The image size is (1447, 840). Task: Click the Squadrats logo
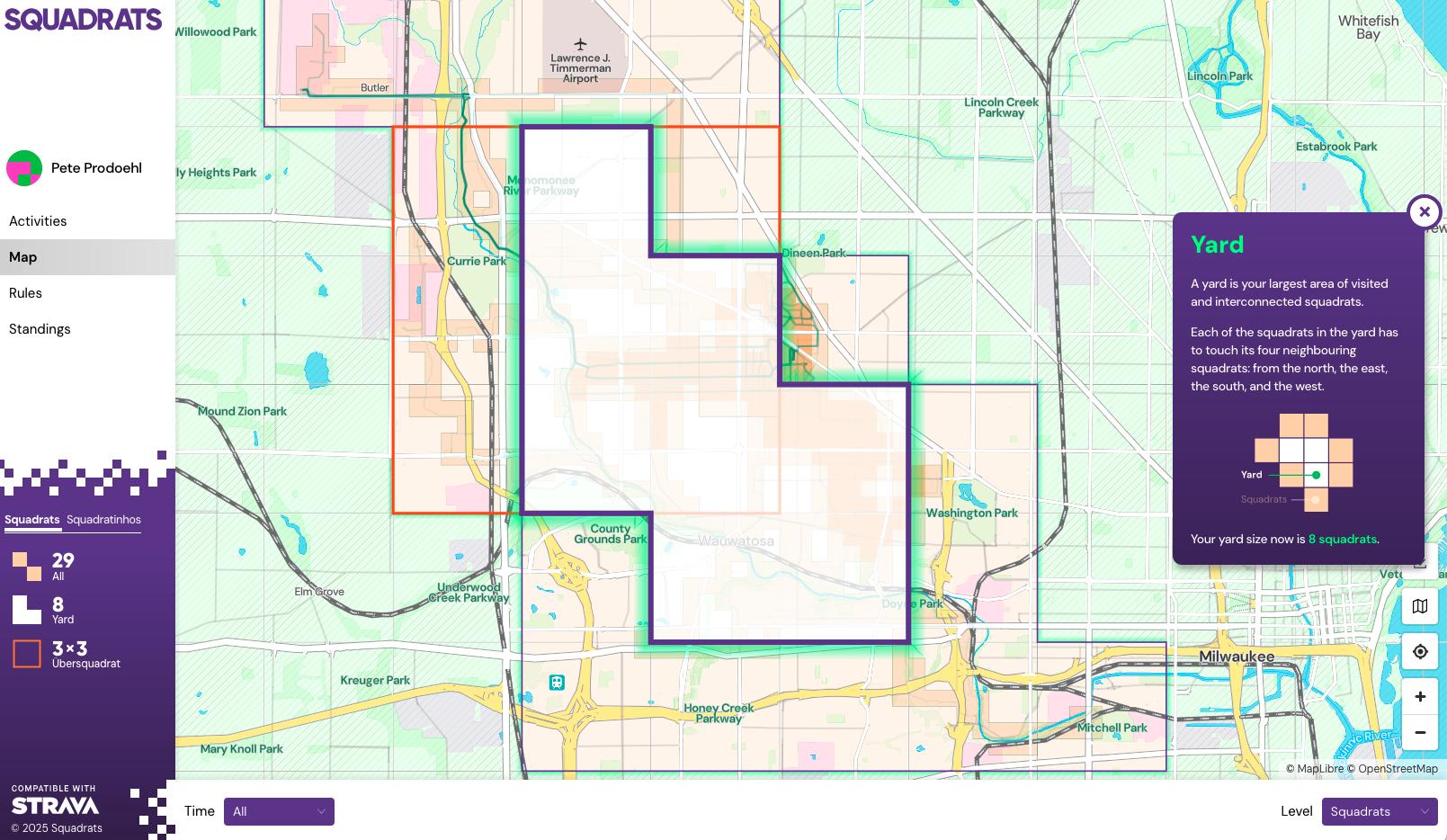[83, 20]
